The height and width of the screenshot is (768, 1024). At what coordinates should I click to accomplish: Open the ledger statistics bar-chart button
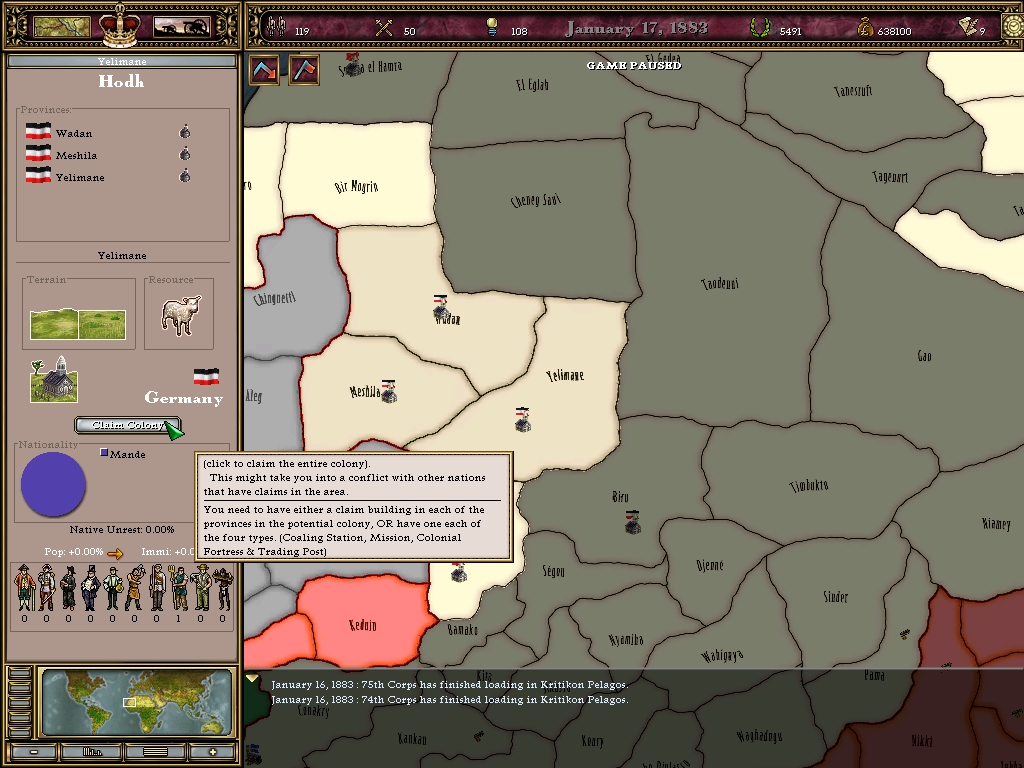(x=93, y=752)
